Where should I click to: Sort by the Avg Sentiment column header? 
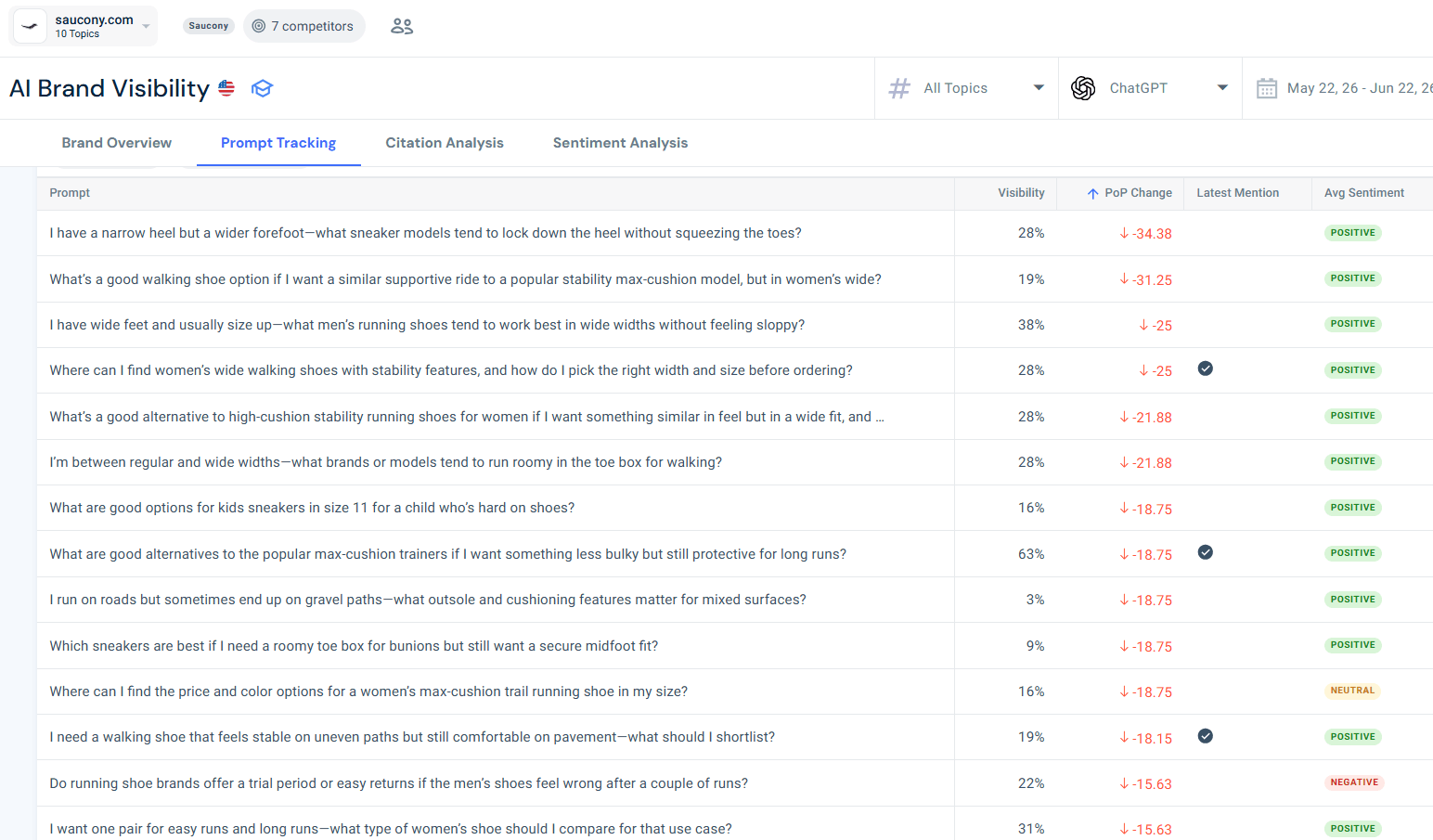[1363, 193]
